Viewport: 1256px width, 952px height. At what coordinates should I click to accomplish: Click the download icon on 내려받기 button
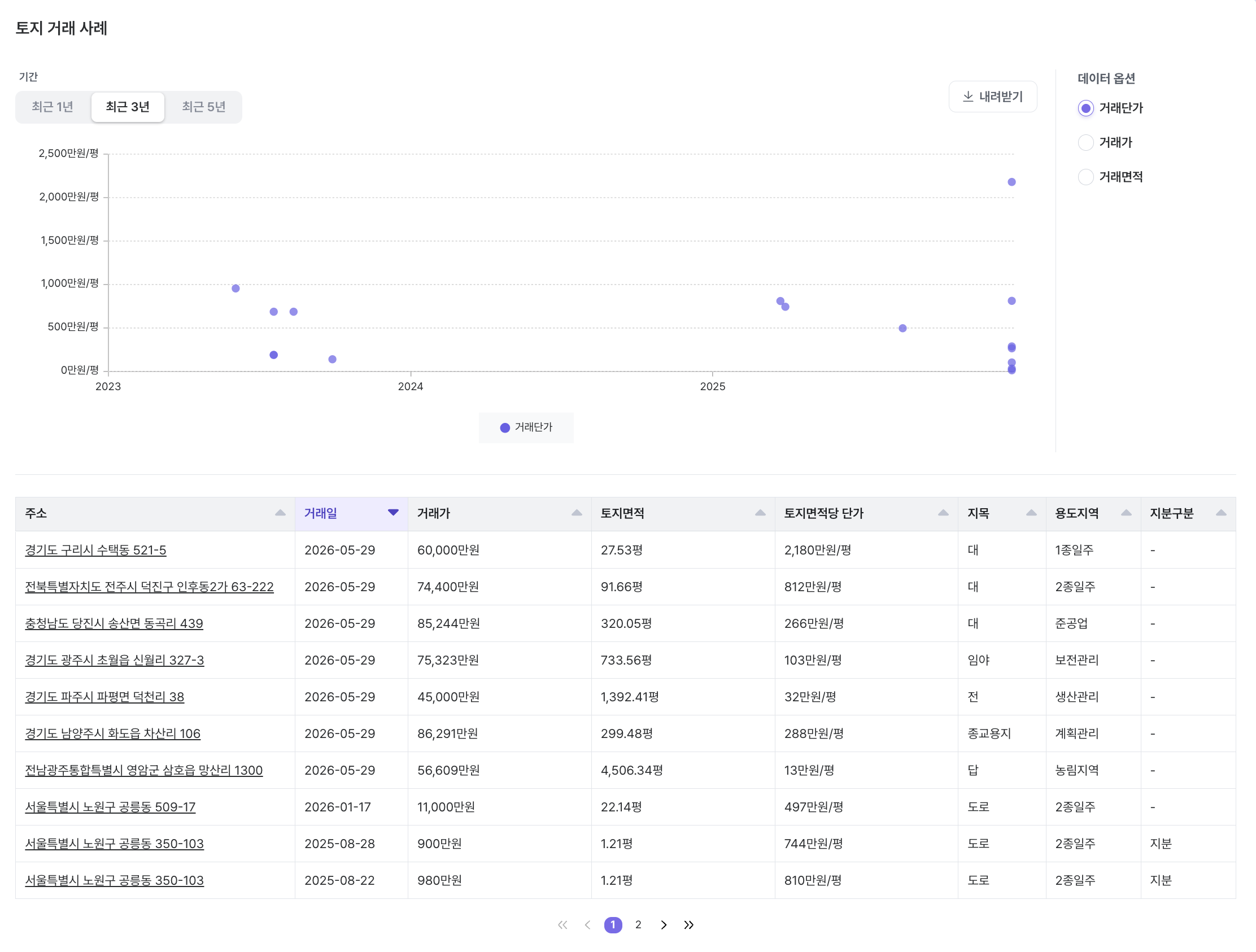tap(968, 97)
